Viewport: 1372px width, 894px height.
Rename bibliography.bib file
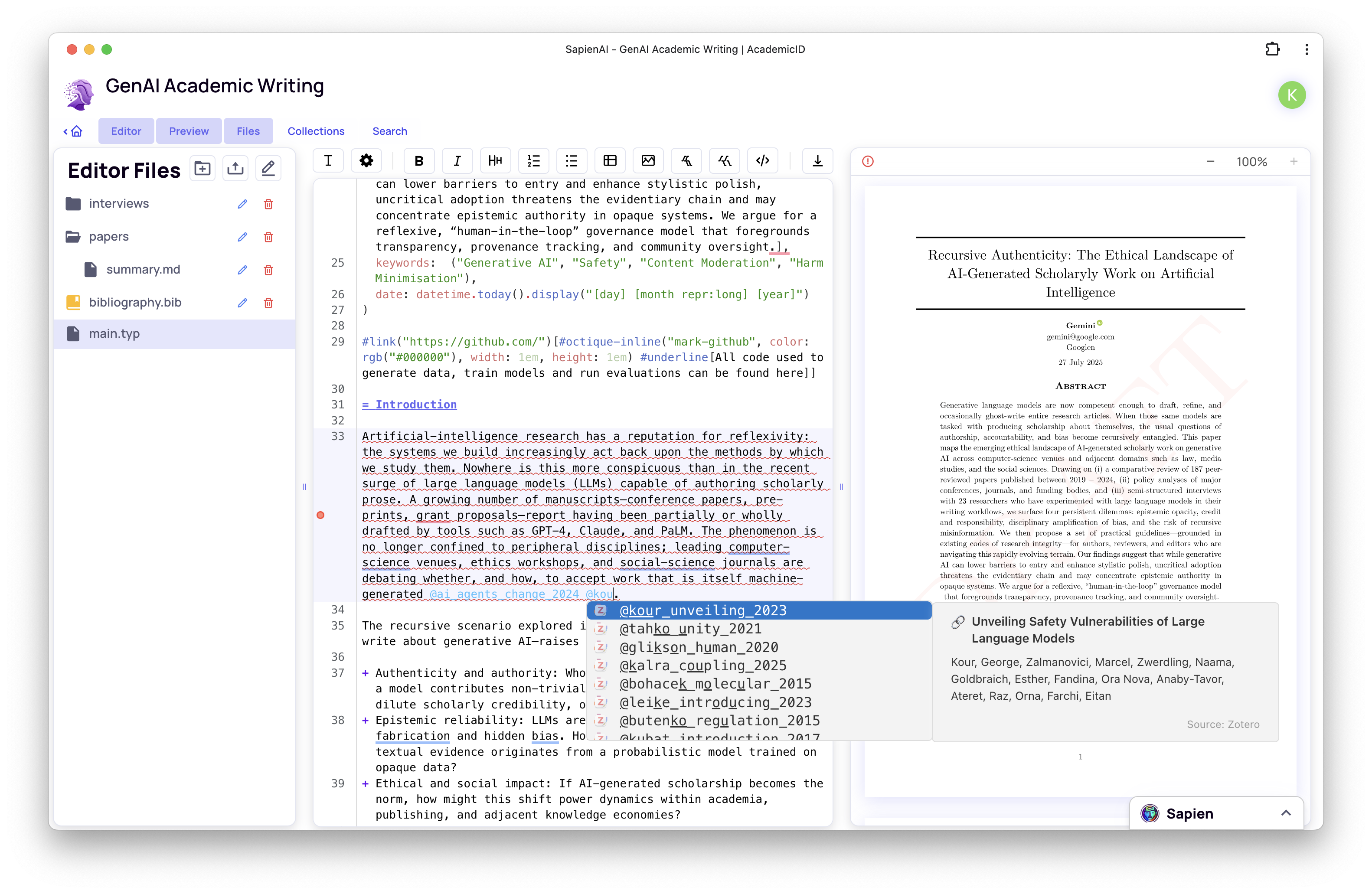pos(242,303)
